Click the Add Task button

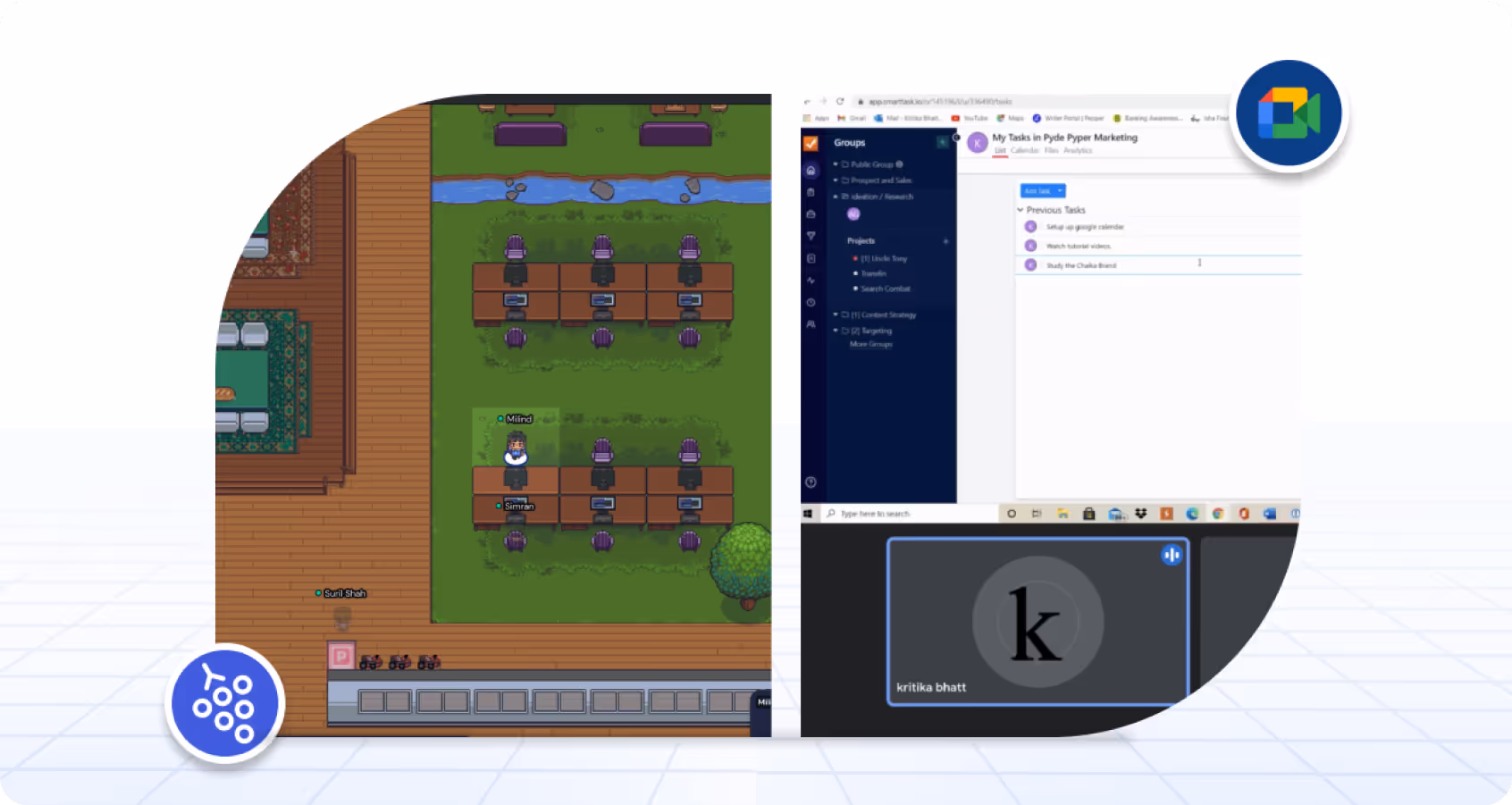point(1037,191)
